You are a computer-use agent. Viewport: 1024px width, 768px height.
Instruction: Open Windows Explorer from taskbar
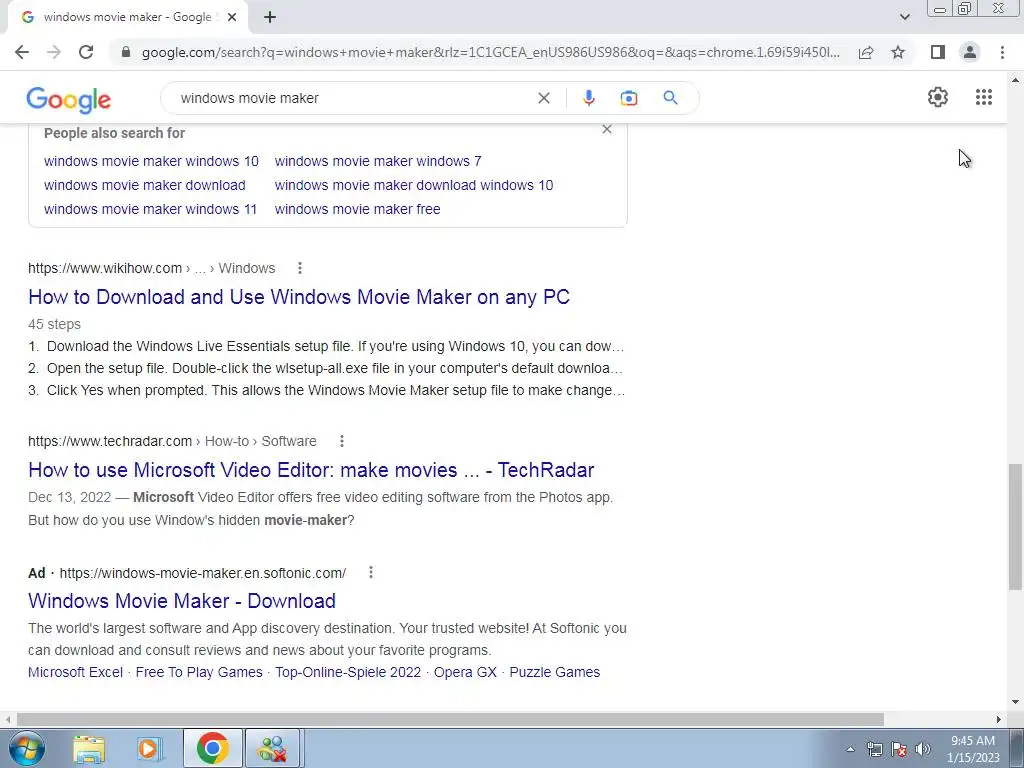(89, 748)
